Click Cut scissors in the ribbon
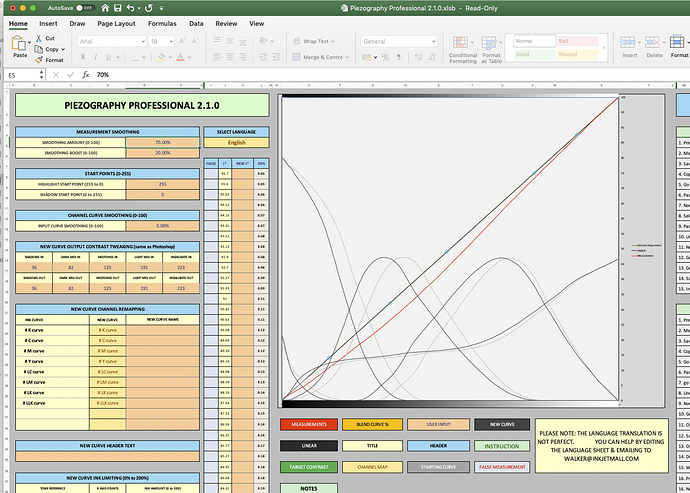Screen dimensions: 690x493 coord(39,38)
